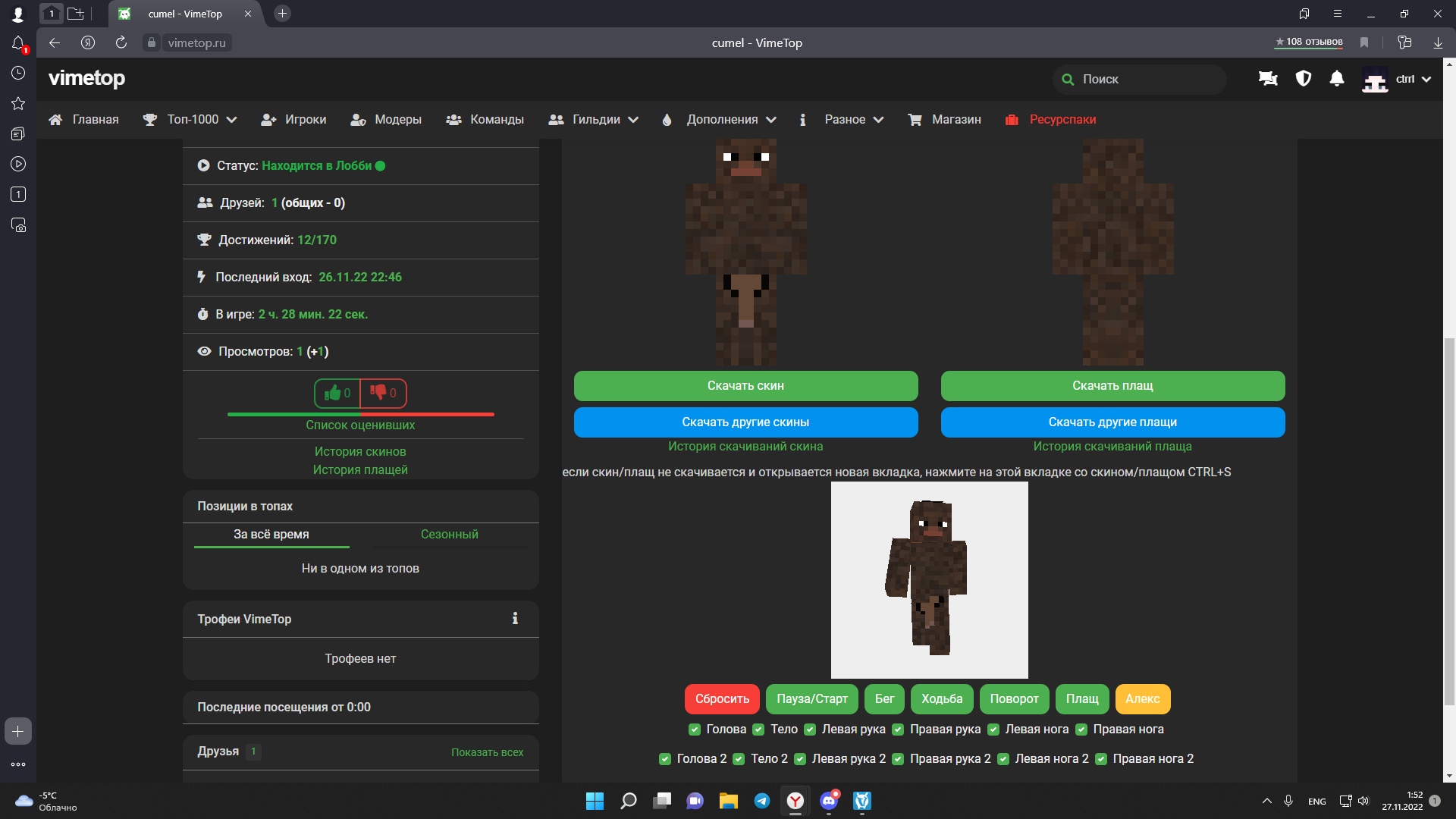Click the shield icon in site header
1456x819 pixels.
(x=1304, y=79)
